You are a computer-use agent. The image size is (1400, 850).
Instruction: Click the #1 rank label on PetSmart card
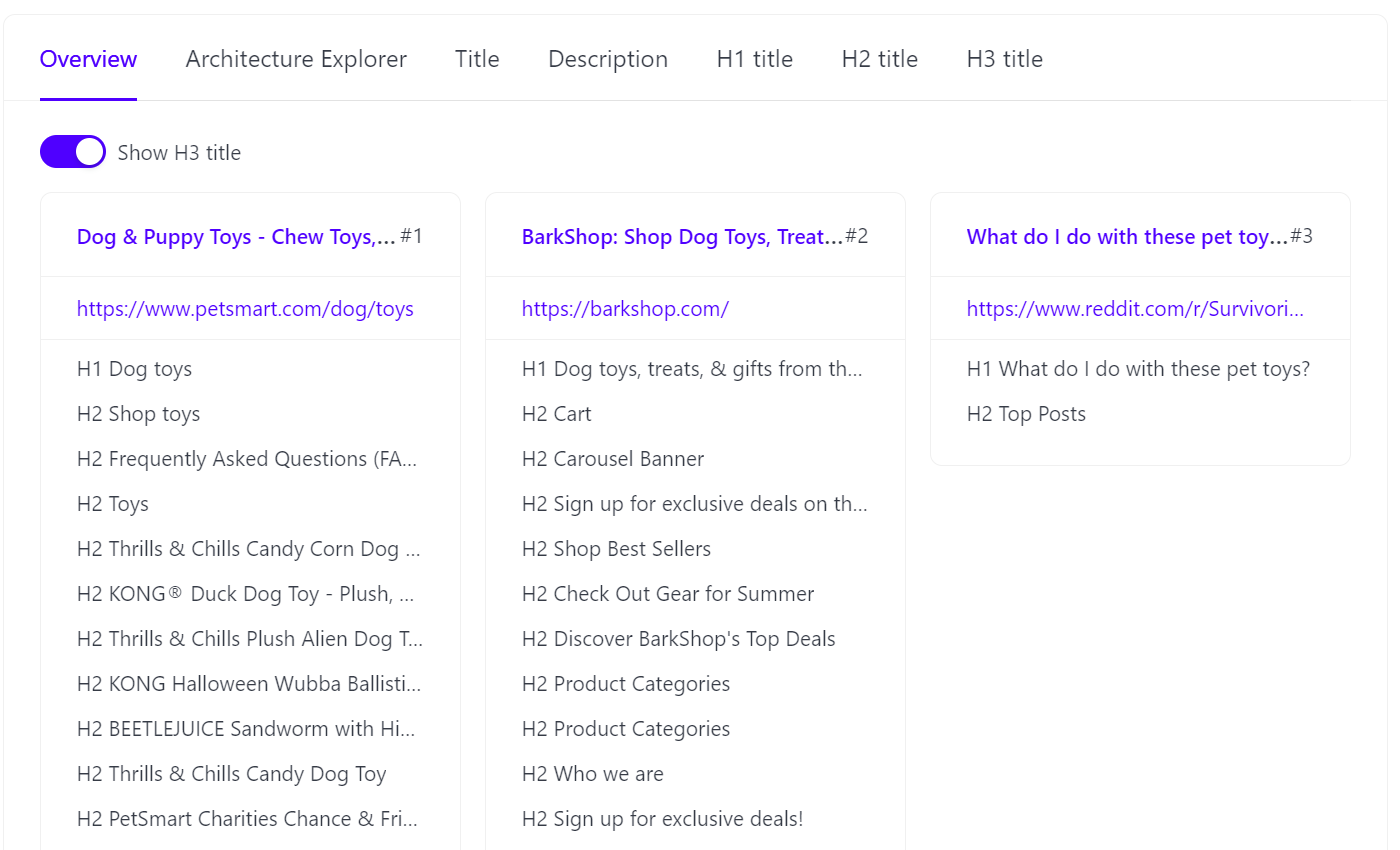pos(411,236)
